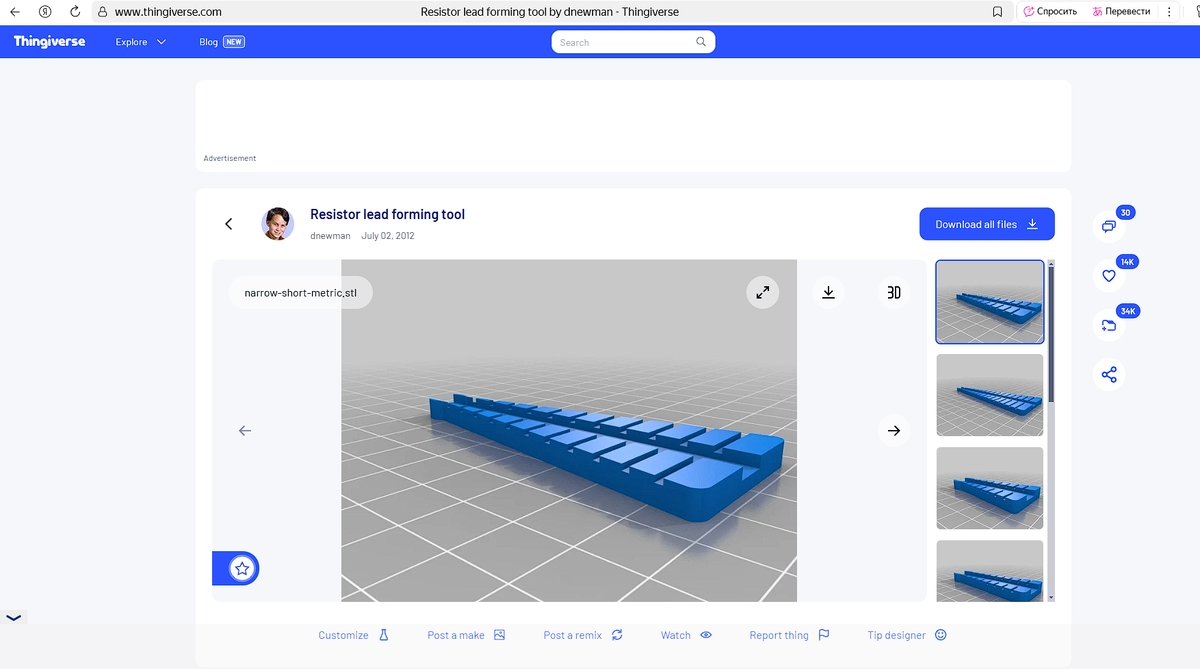This screenshot has width=1200, height=669.
Task: Open the browser shield icon left of reload
Action: (45, 12)
